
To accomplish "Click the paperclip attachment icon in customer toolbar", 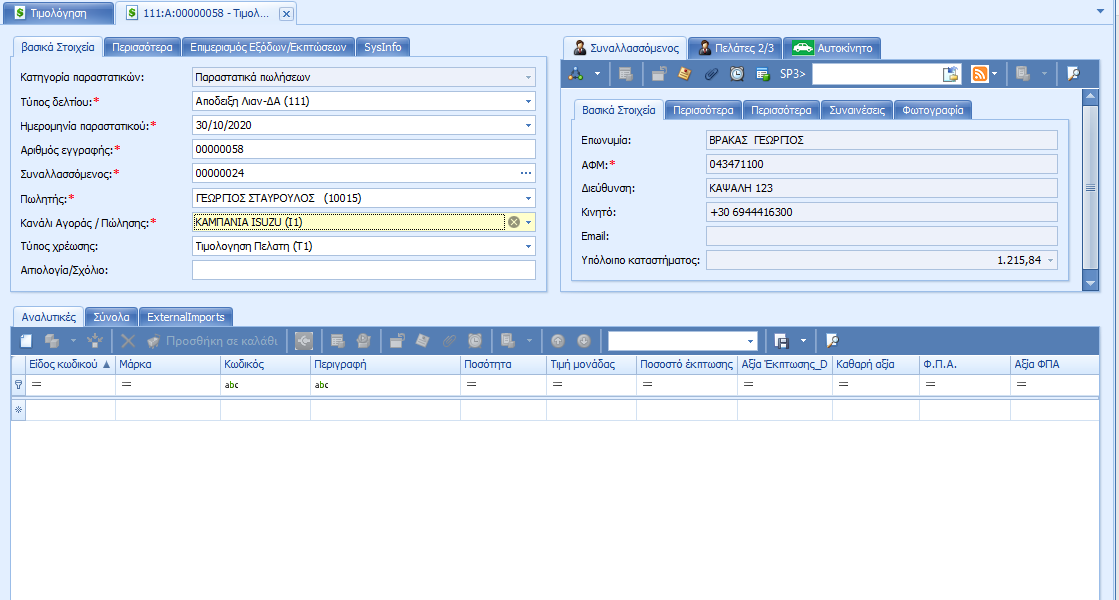I will coord(711,74).
